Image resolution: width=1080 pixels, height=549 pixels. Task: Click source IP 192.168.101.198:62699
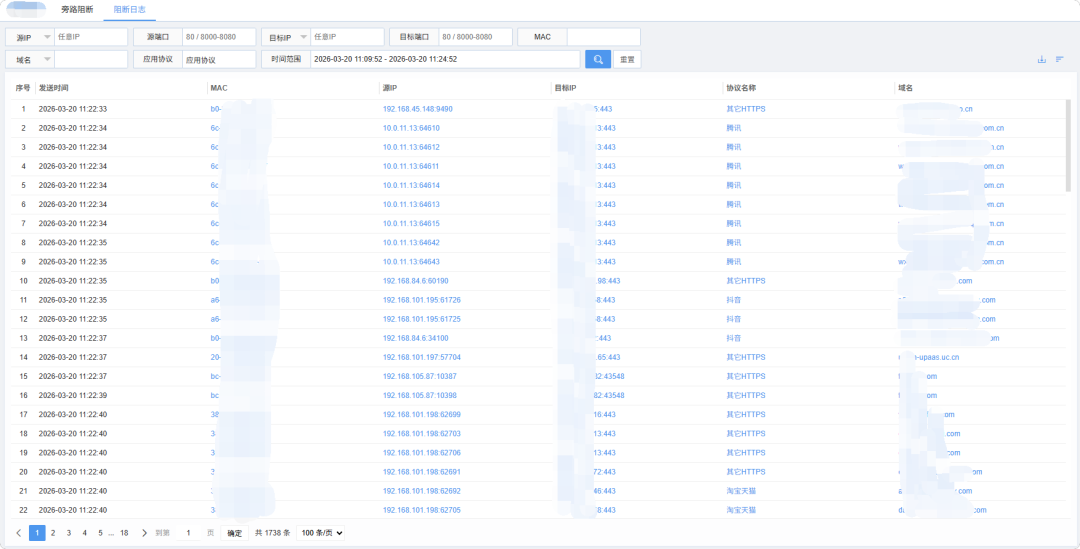click(422, 415)
